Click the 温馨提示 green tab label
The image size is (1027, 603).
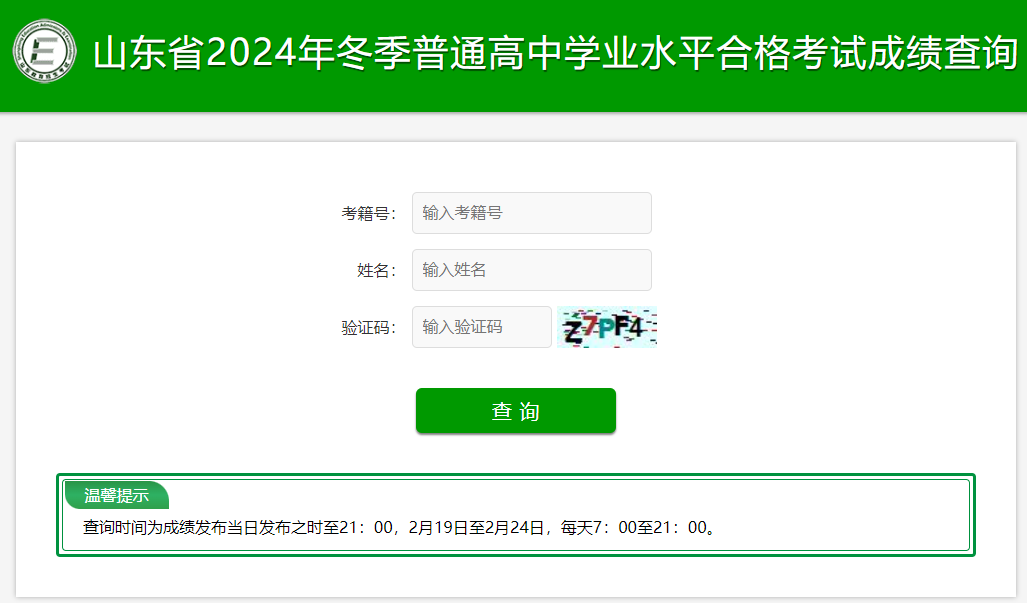(117, 496)
